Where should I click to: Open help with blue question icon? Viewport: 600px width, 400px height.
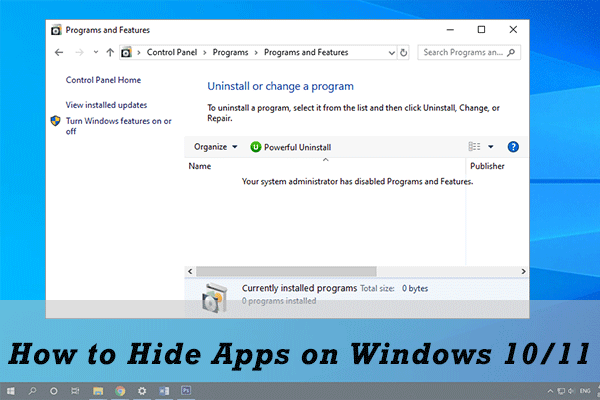pos(513,147)
